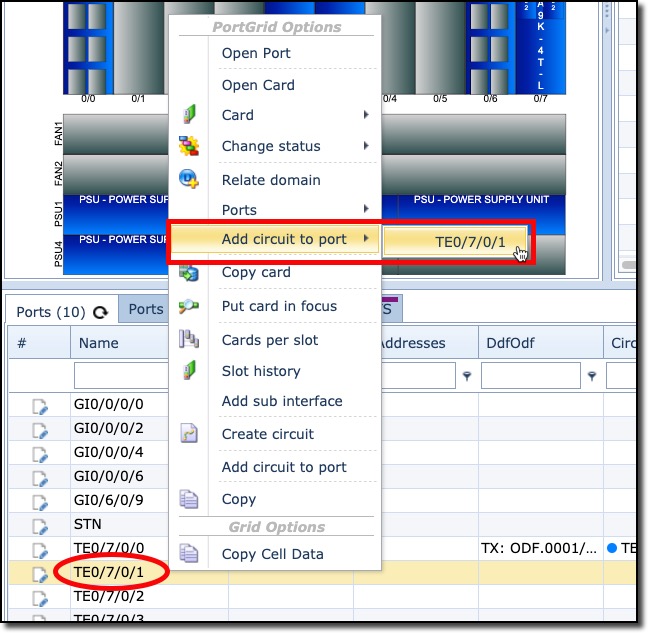648x633 pixels.
Task: Select the TE0/7/0/1 port row
Action: tap(108, 572)
